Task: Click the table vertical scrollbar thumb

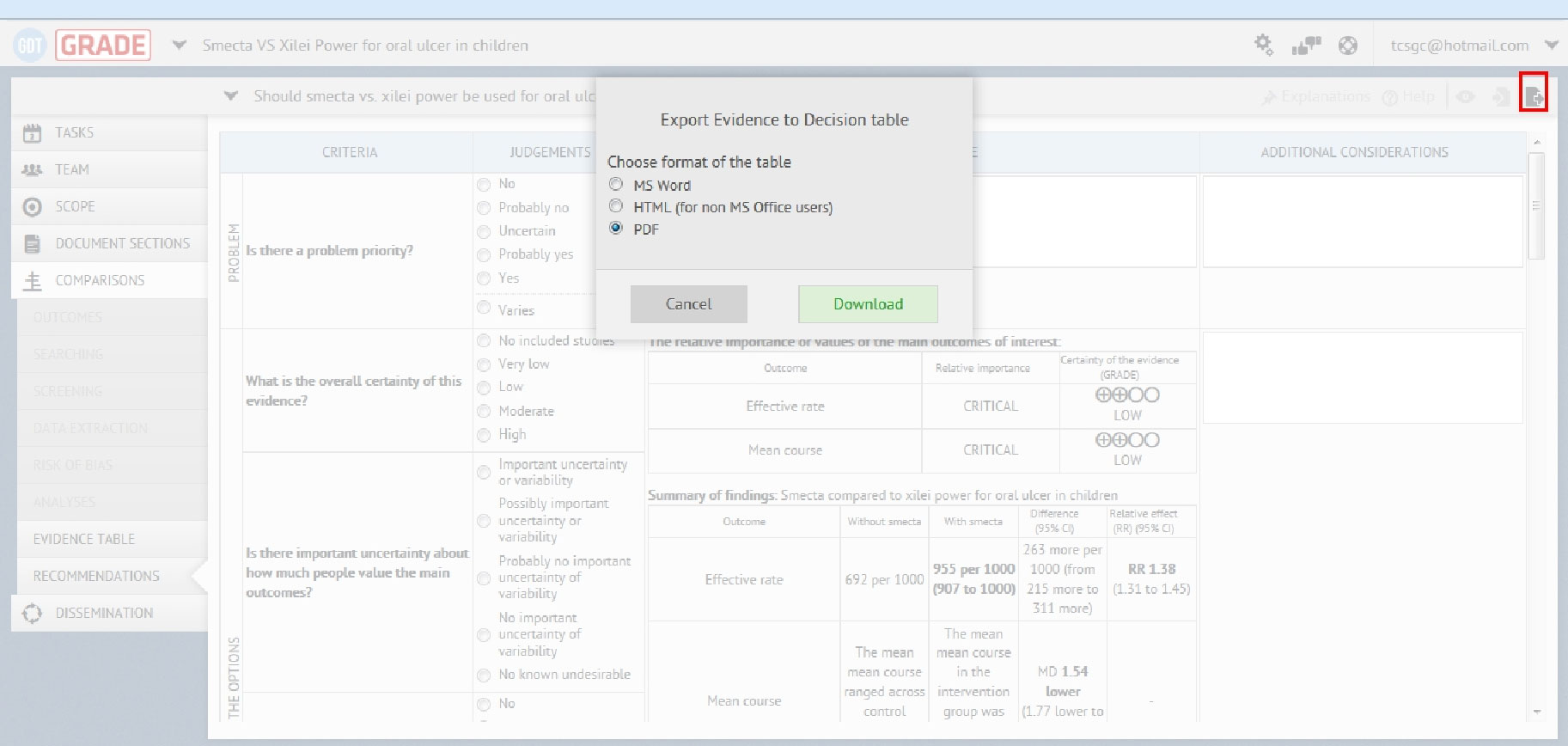Action: (1536, 206)
